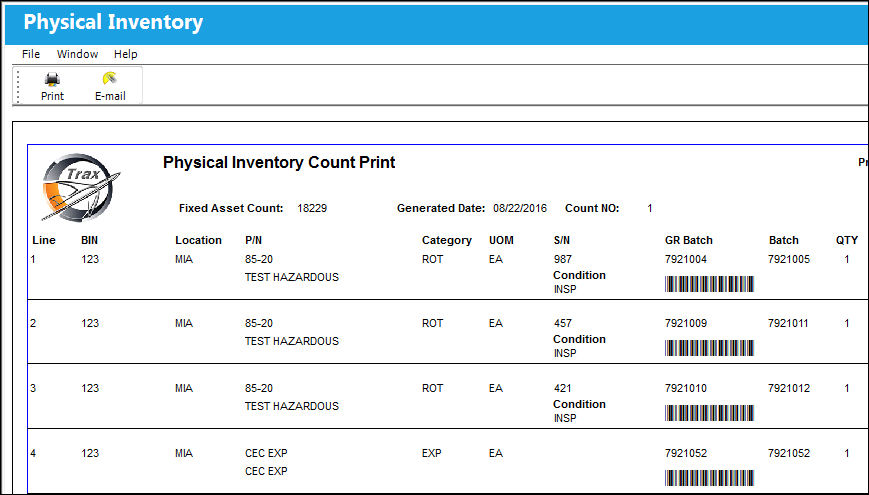Click the Batch column header

(x=784, y=241)
